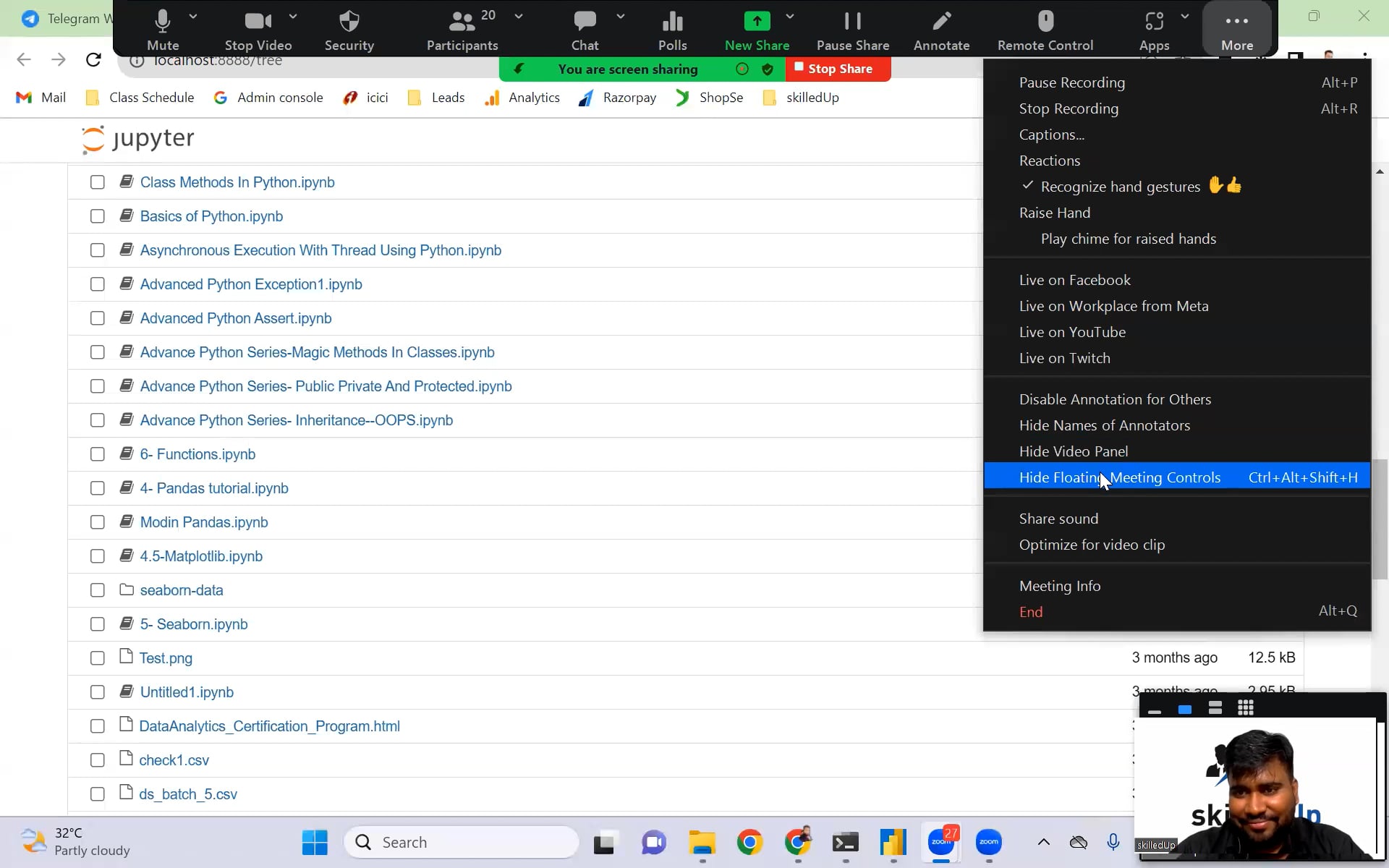Open the Zoom Apps menu
Image resolution: width=1389 pixels, height=868 pixels.
click(1154, 30)
